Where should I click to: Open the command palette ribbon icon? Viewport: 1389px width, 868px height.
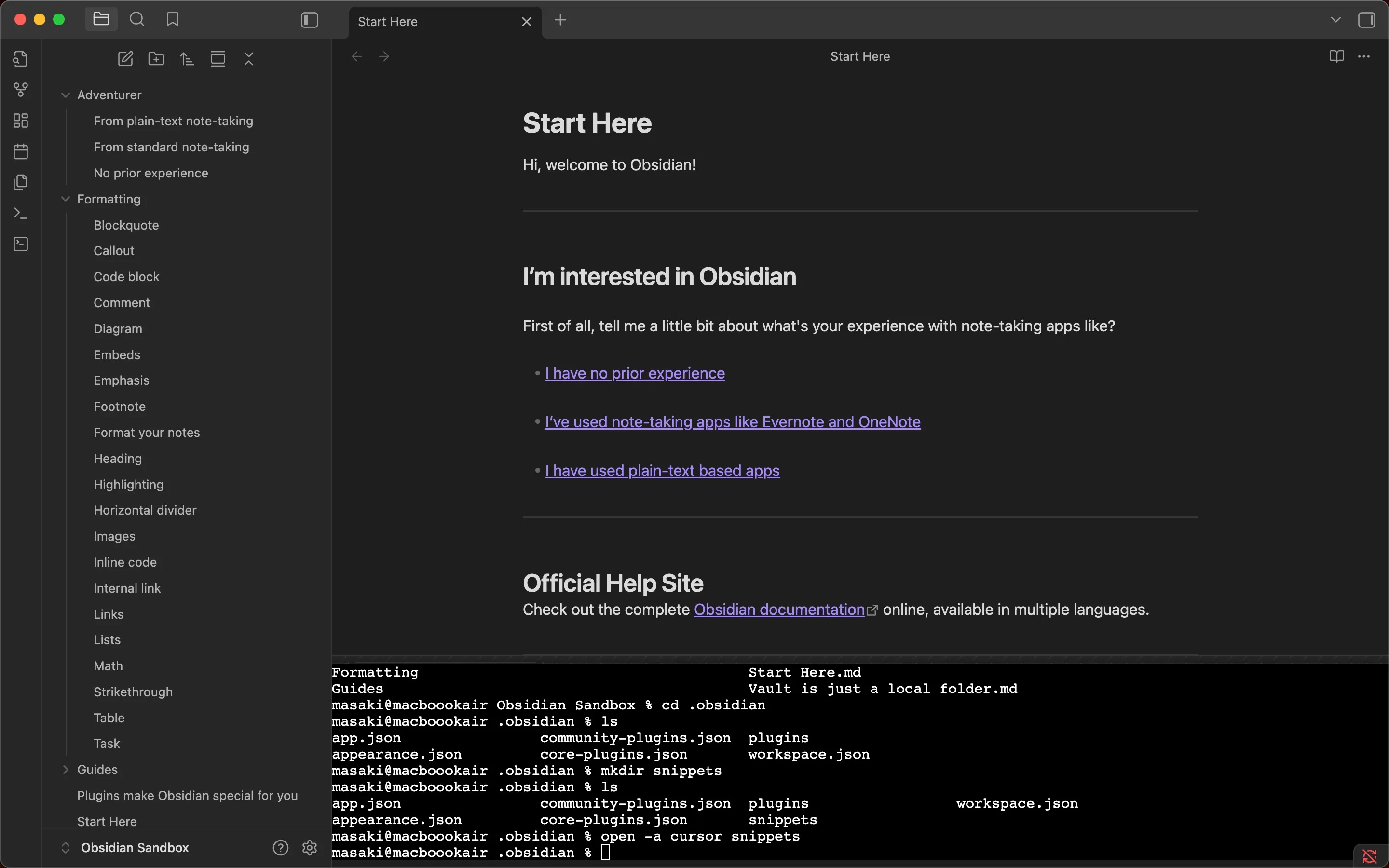pos(21,214)
